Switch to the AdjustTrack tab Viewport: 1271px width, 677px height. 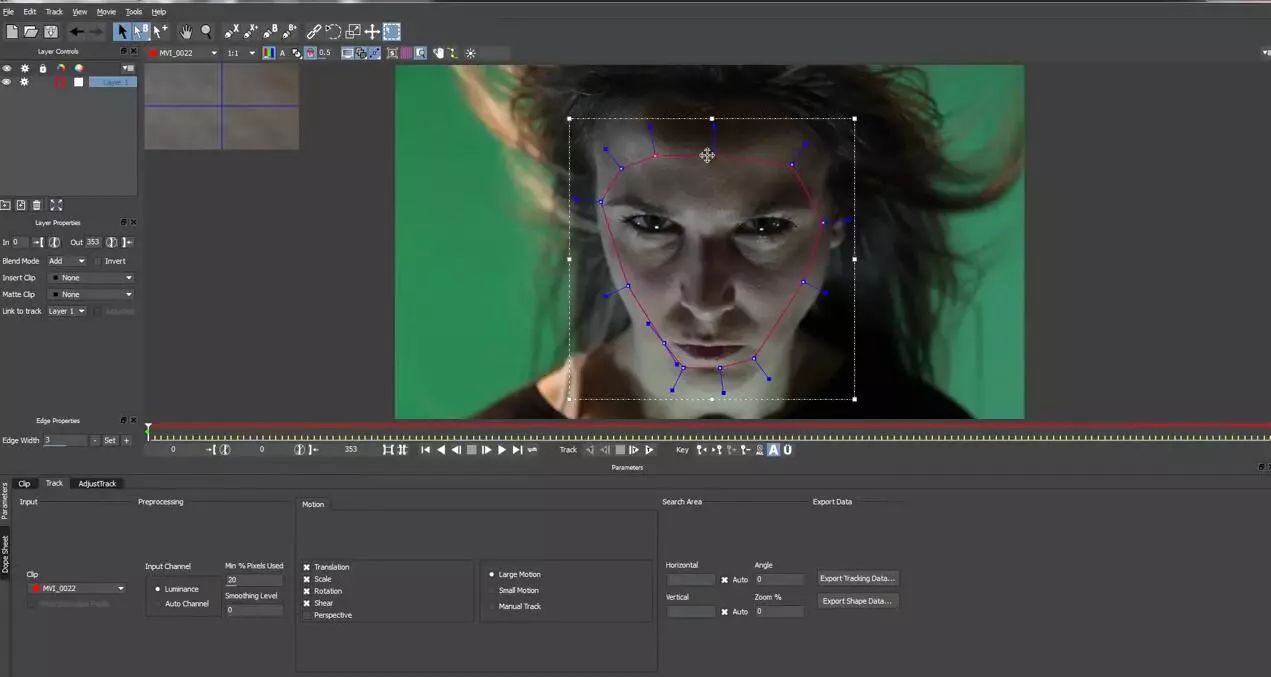tap(97, 483)
